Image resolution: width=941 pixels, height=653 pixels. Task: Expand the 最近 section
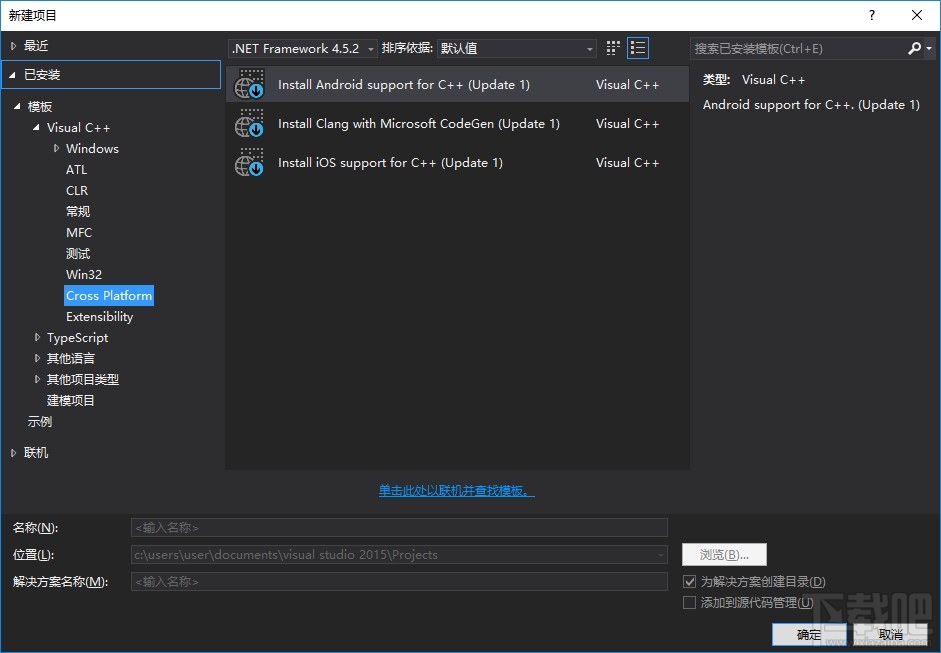(13, 46)
